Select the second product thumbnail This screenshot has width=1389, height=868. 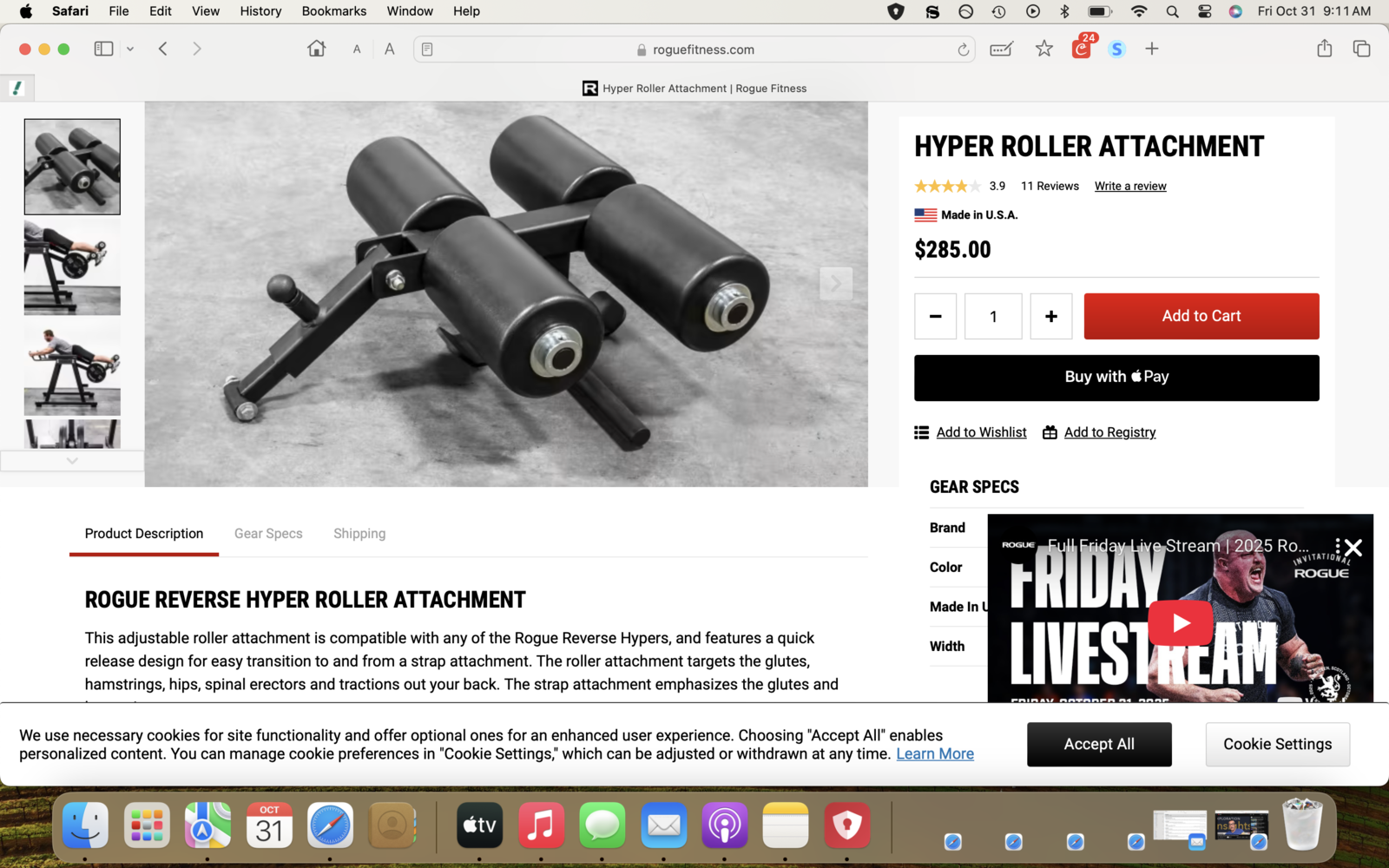click(x=72, y=267)
